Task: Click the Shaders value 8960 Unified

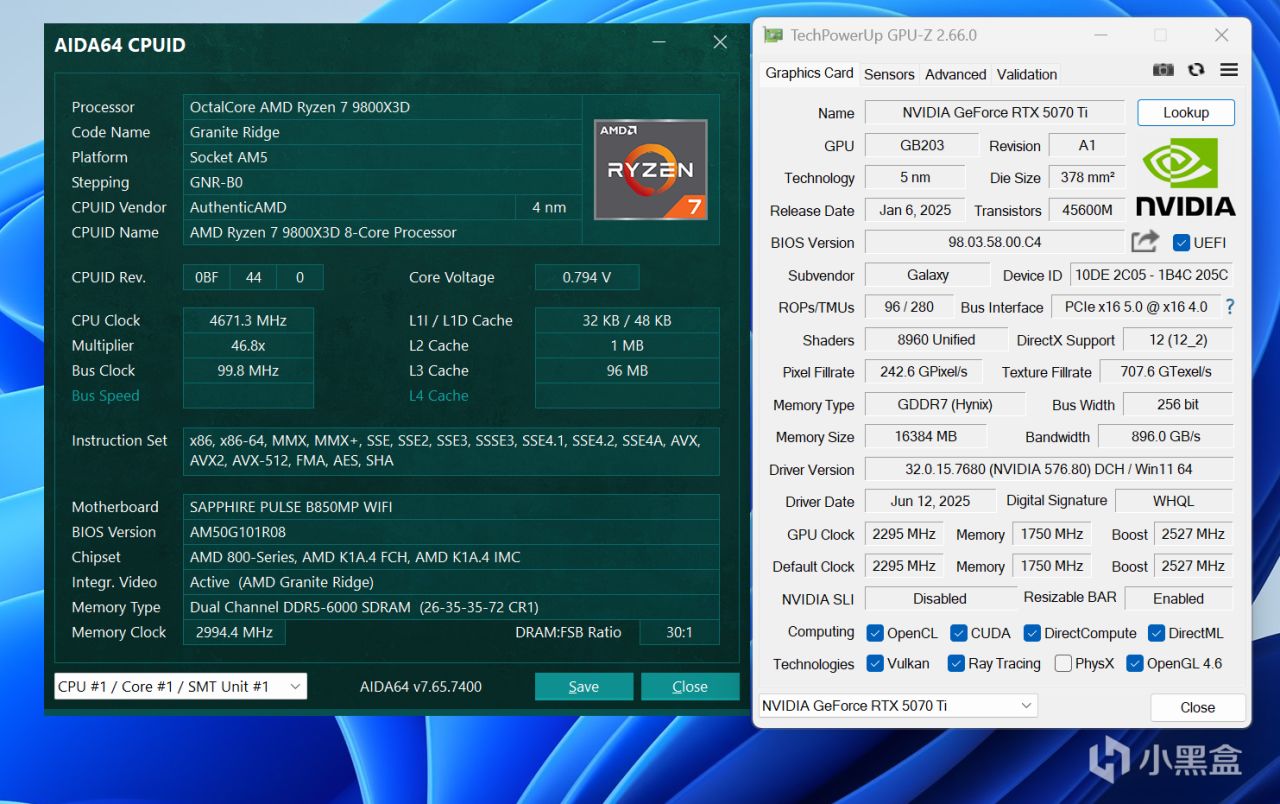Action: [x=936, y=339]
